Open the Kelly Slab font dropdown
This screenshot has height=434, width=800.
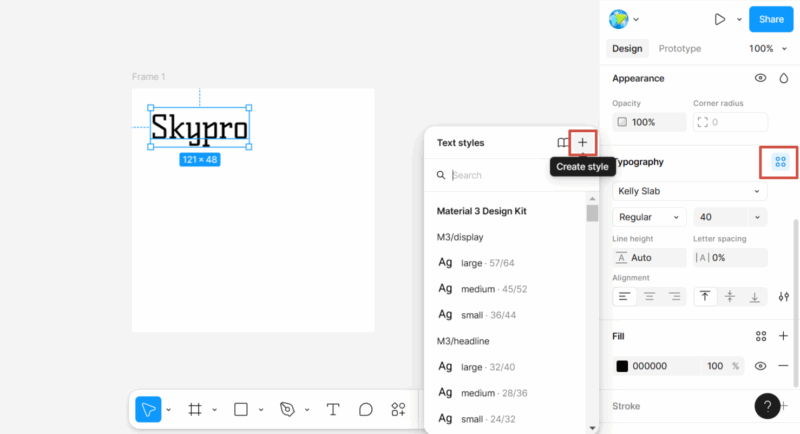(689, 191)
